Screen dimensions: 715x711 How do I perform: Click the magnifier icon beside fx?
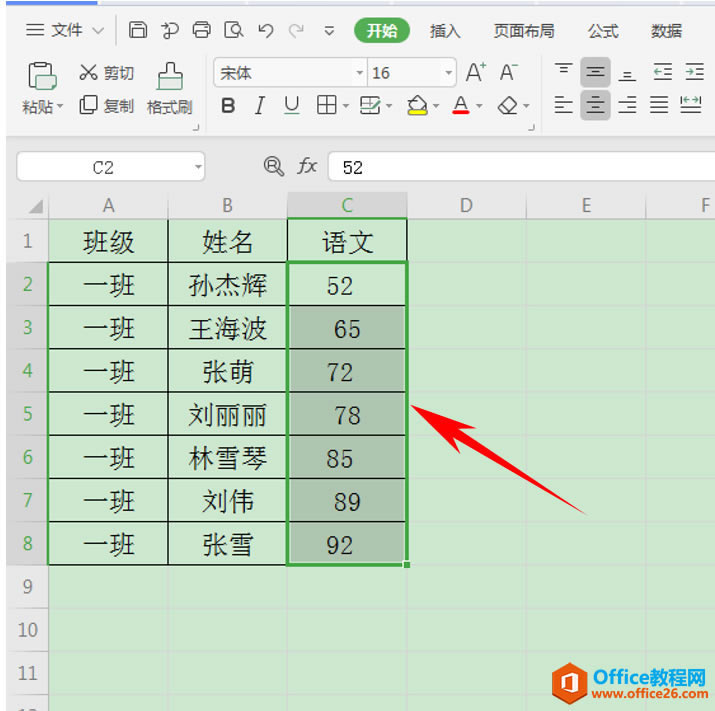274,166
